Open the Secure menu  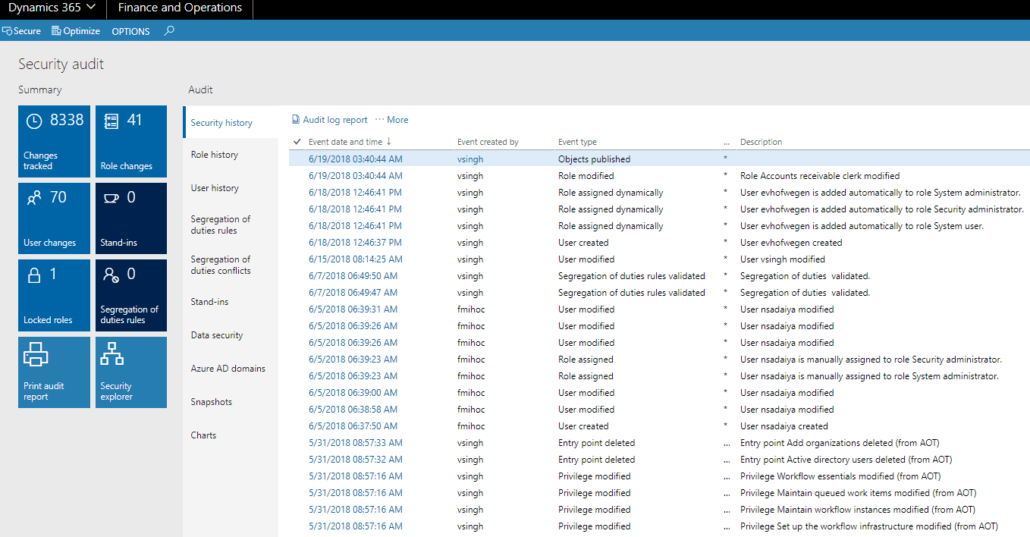22,31
